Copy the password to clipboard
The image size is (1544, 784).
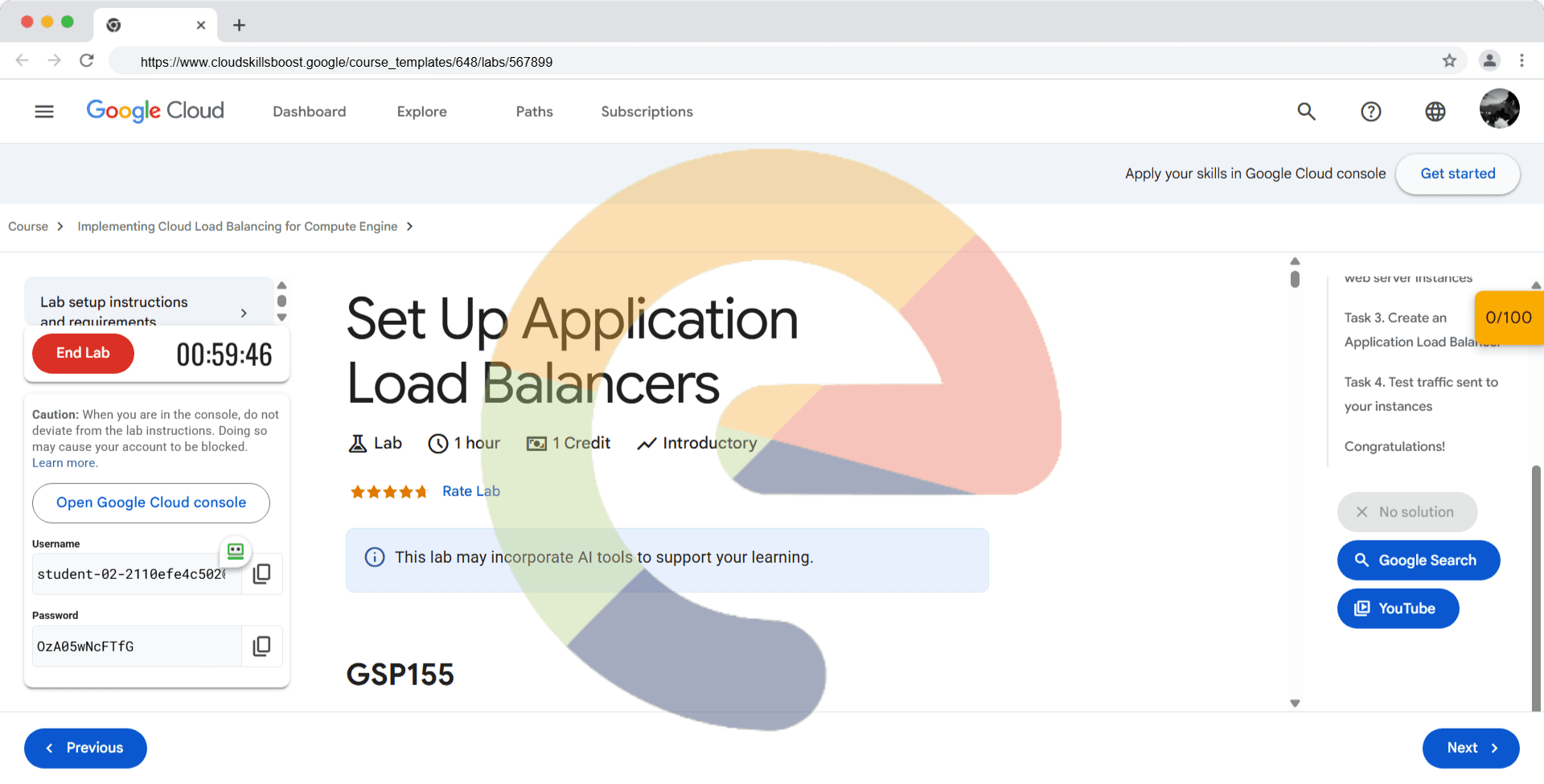(262, 646)
